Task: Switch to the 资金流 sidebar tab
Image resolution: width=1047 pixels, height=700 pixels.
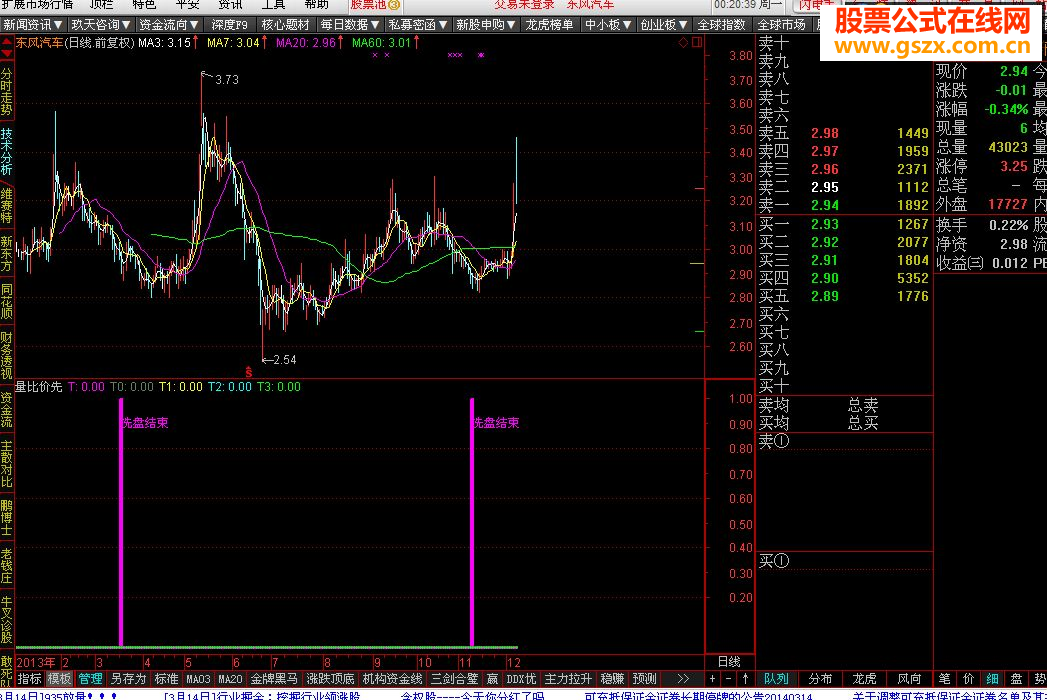Action: 7,409
